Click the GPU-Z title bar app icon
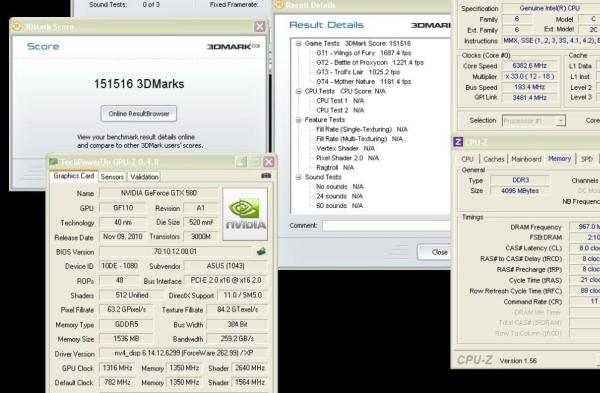This screenshot has width=600, height=393. (x=53, y=162)
